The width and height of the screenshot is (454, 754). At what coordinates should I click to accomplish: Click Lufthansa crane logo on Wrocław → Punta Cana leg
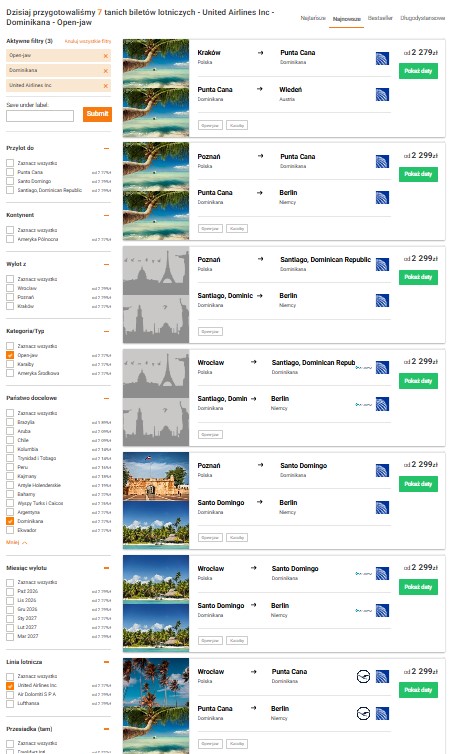pyautogui.click(x=364, y=677)
